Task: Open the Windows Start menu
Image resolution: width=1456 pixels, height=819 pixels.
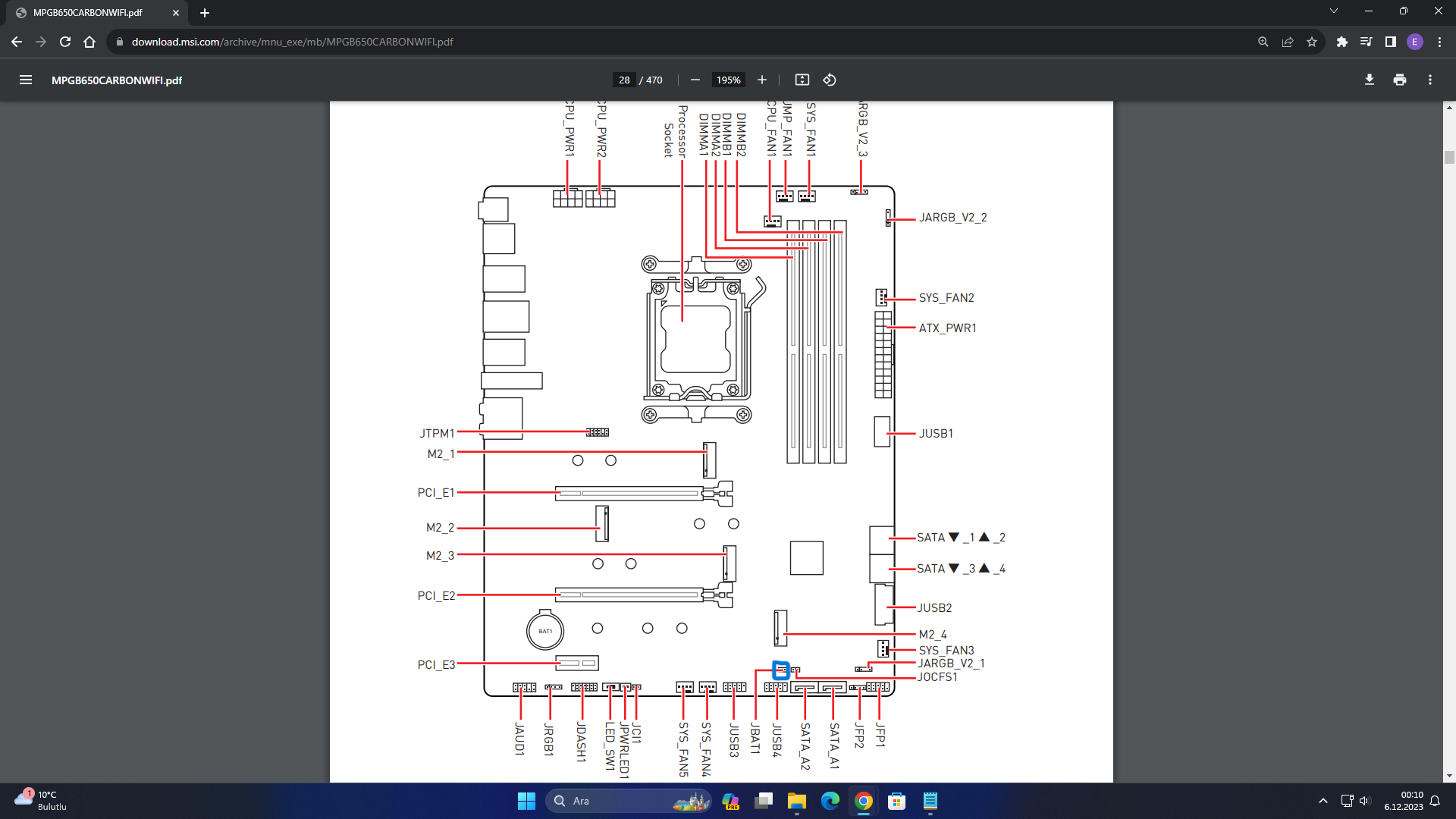Action: click(526, 801)
